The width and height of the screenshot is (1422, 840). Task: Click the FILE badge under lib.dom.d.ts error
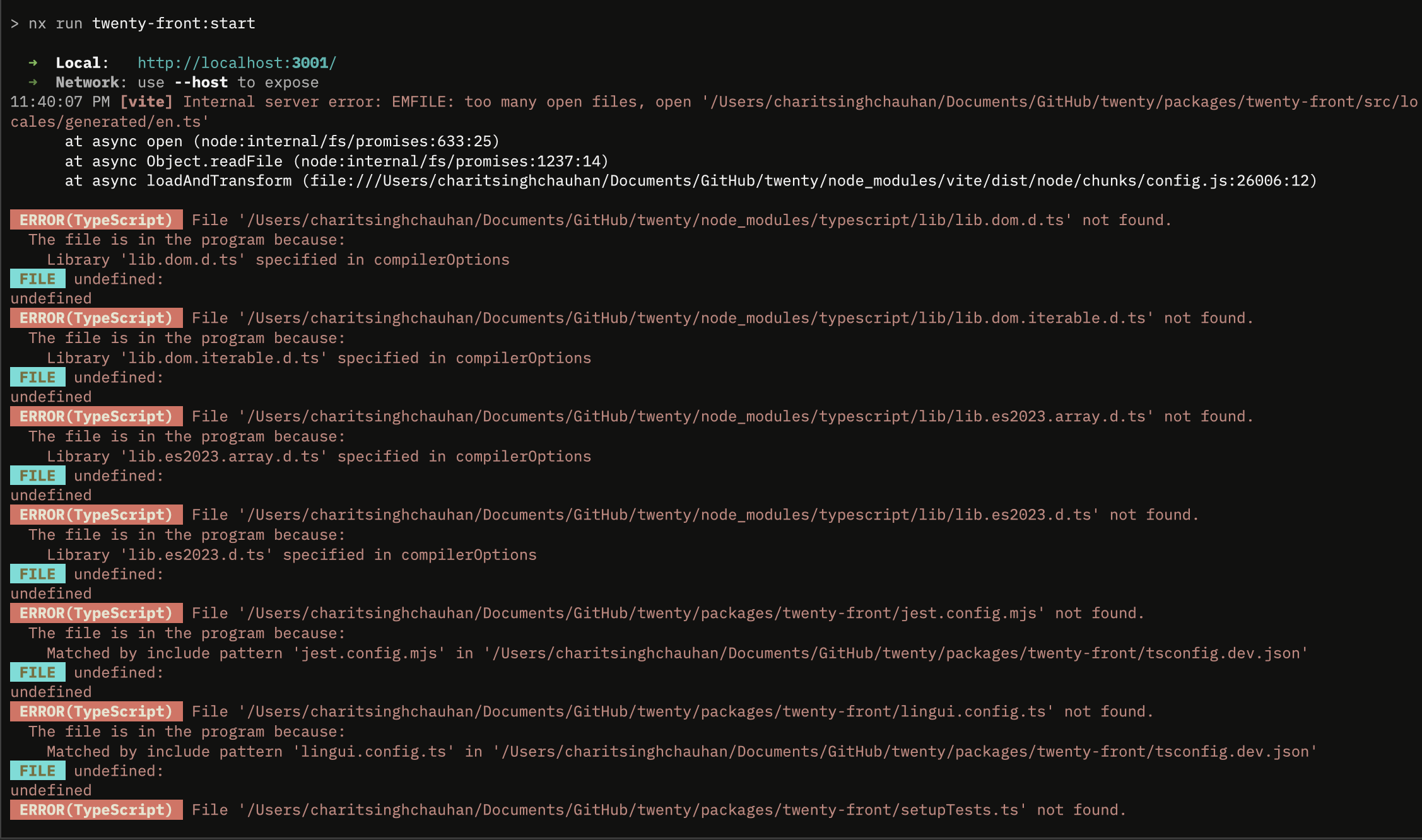(x=37, y=278)
